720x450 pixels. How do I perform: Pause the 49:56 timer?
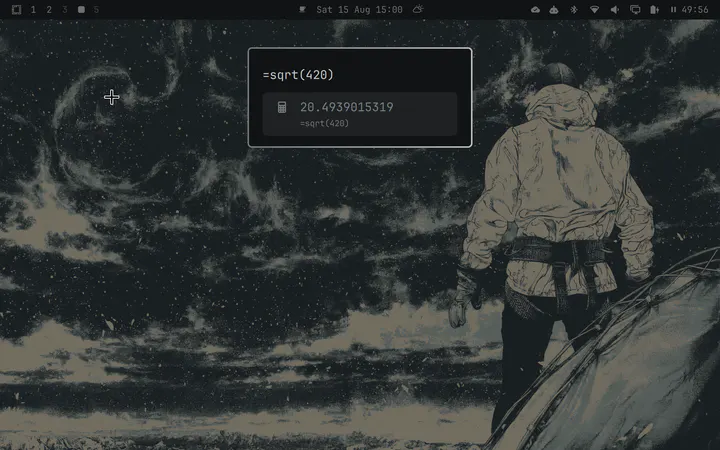(x=673, y=10)
